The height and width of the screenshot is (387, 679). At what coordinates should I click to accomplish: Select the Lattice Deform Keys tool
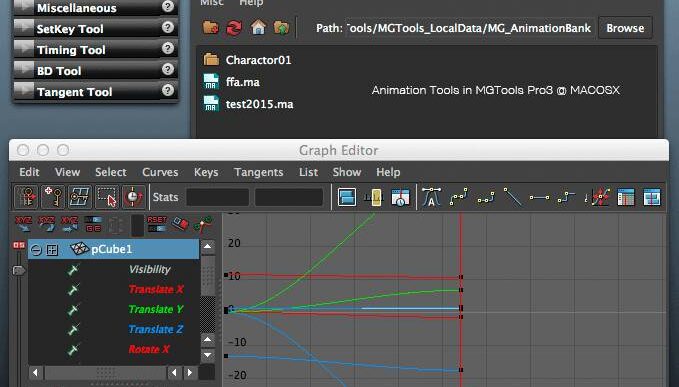click(x=79, y=197)
